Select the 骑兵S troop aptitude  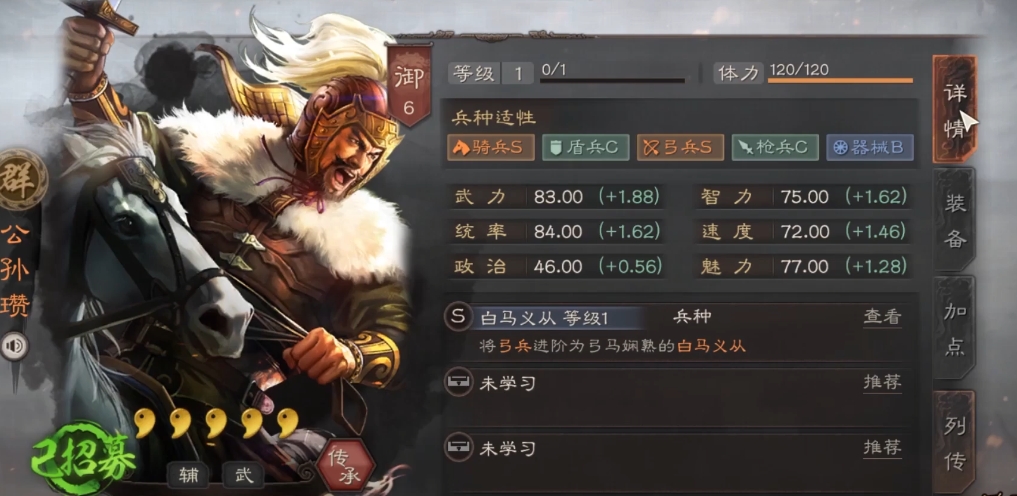[491, 148]
